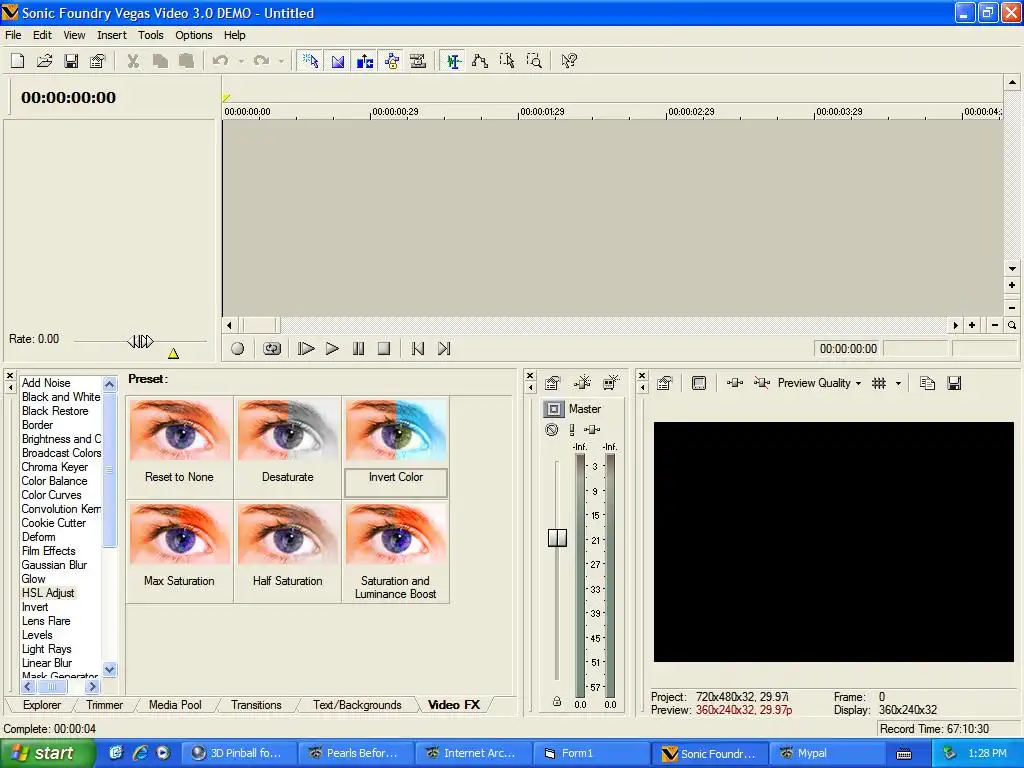Toggle Automatic Crossfades button

[338, 61]
